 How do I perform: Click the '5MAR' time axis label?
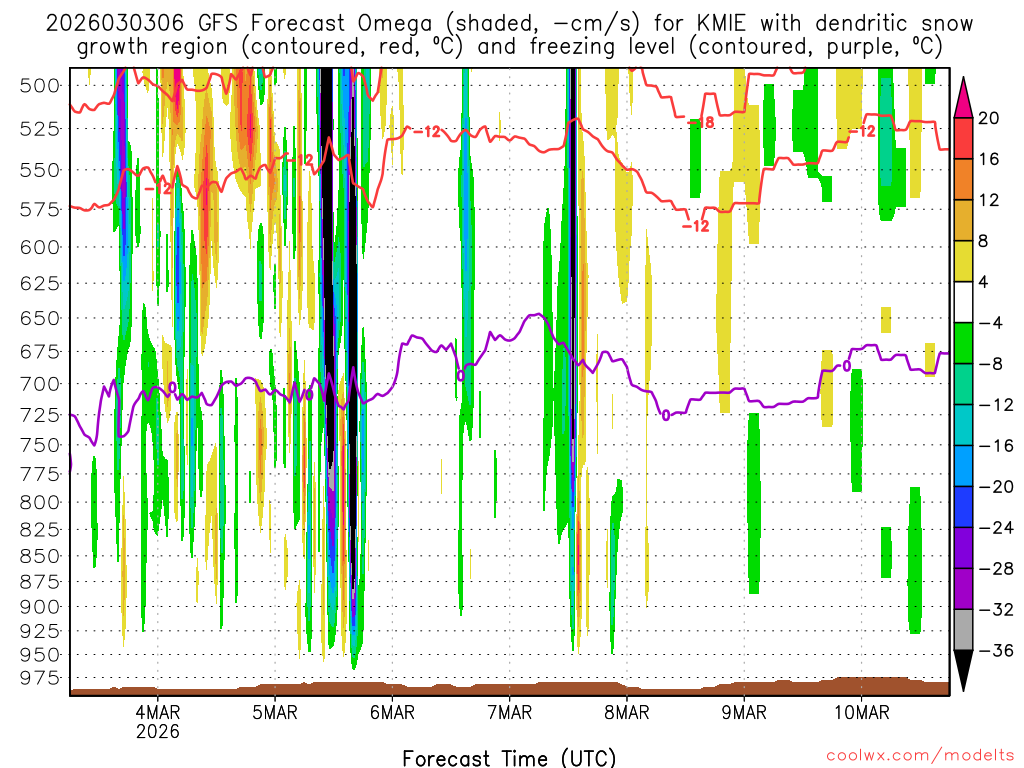point(275,712)
